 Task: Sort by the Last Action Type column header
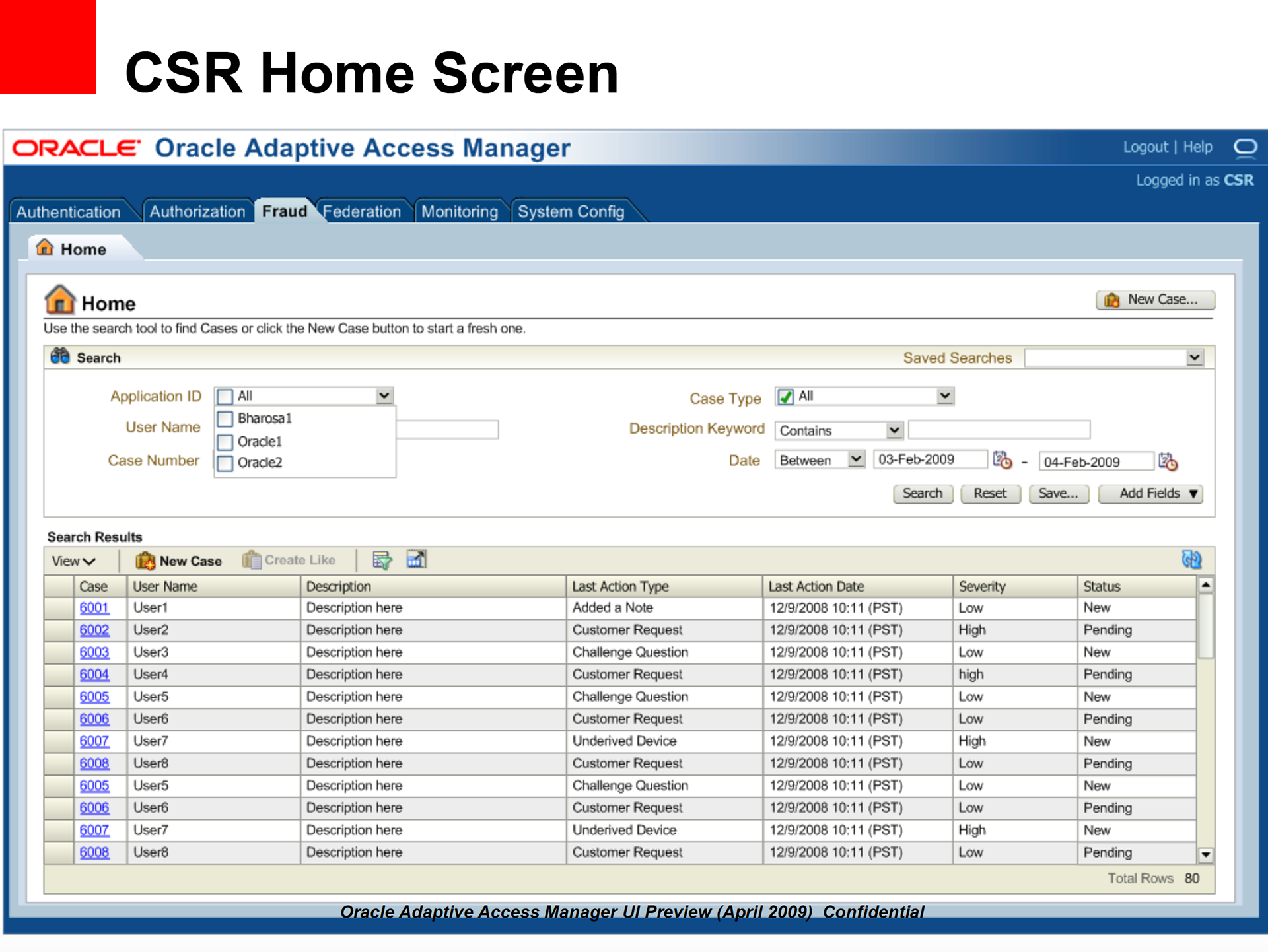point(664,586)
